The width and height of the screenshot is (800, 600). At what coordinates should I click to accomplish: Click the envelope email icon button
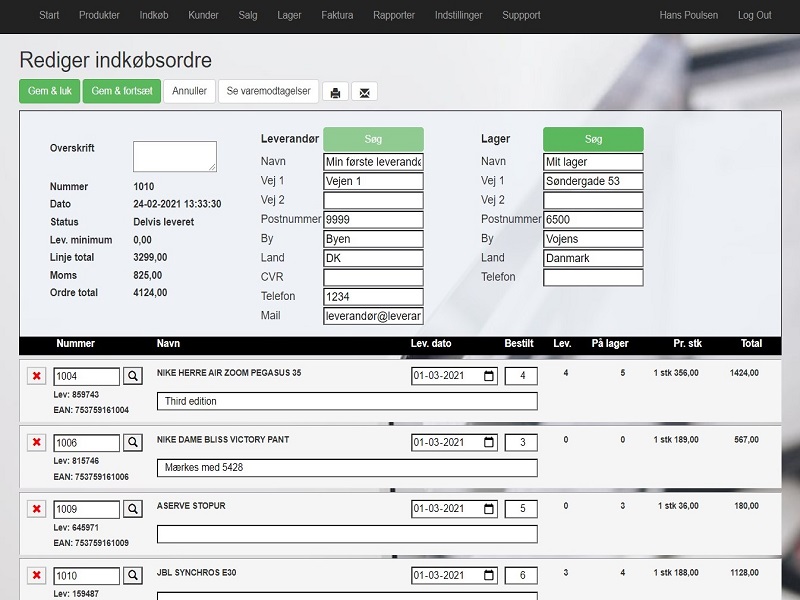pos(364,92)
